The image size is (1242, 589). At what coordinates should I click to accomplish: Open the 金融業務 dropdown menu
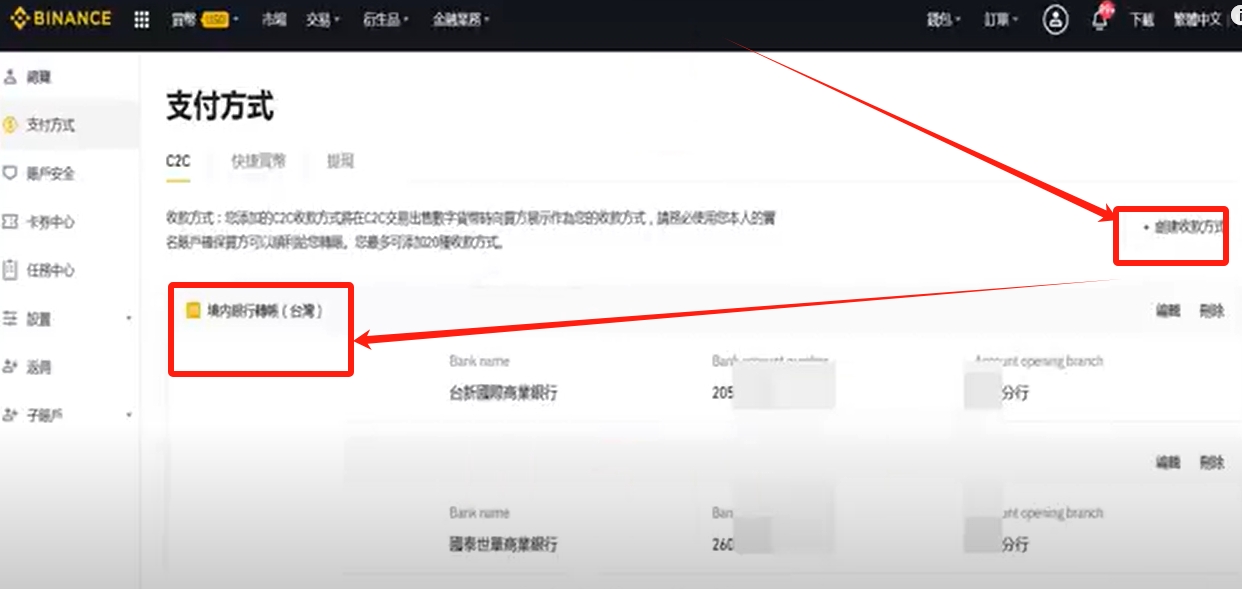[461, 20]
